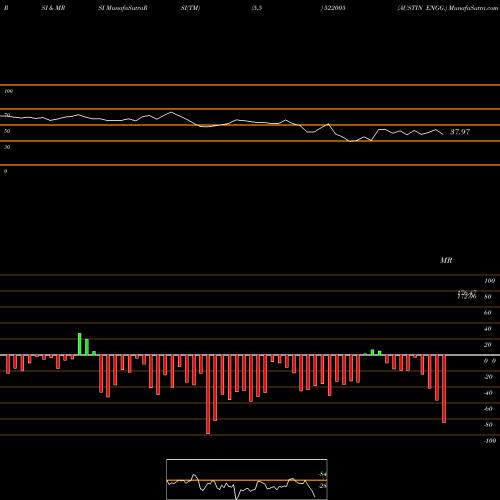Screen dimensions: 500x500
Task: Click the AUSTIN ENGG. MunafaSutra.com title text
Action: pyautogui.click(x=448, y=8)
